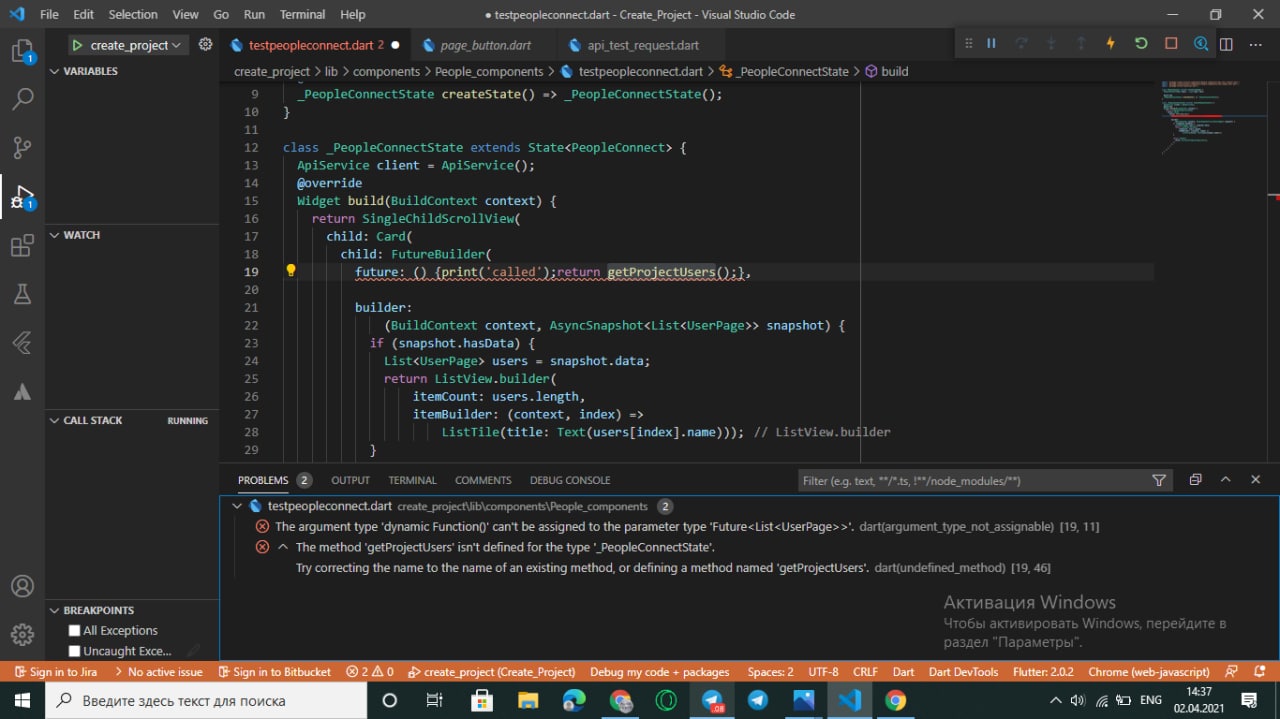Stop debugging with the red square

pyautogui.click(x=1171, y=44)
